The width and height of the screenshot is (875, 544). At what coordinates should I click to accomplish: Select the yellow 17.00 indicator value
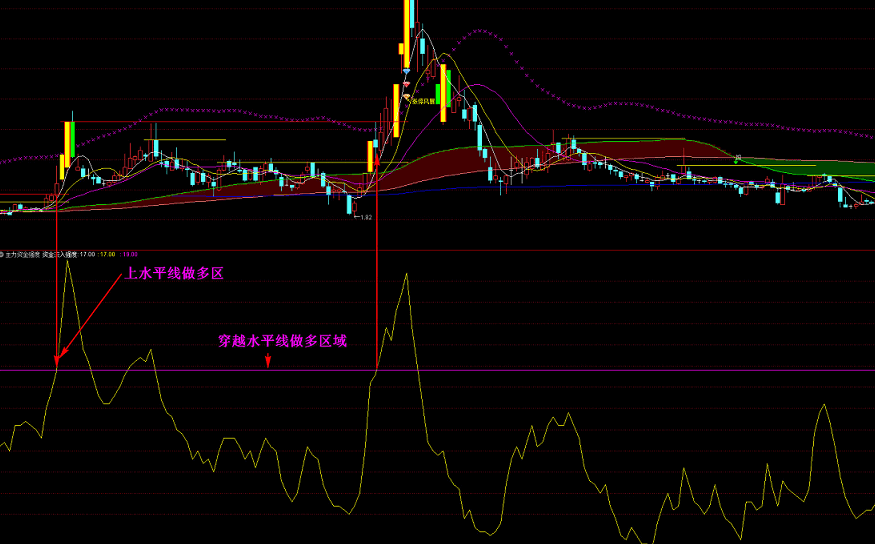pyautogui.click(x=107, y=254)
